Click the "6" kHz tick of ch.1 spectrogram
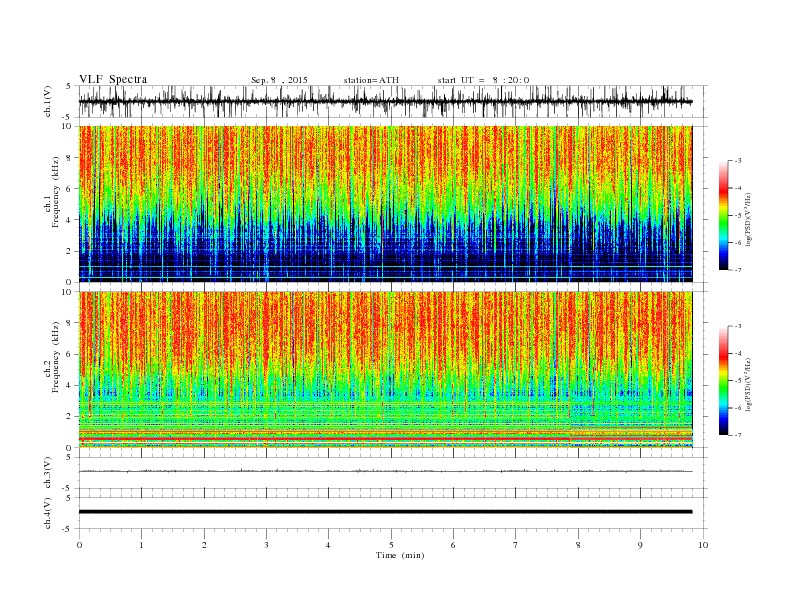 (70, 189)
